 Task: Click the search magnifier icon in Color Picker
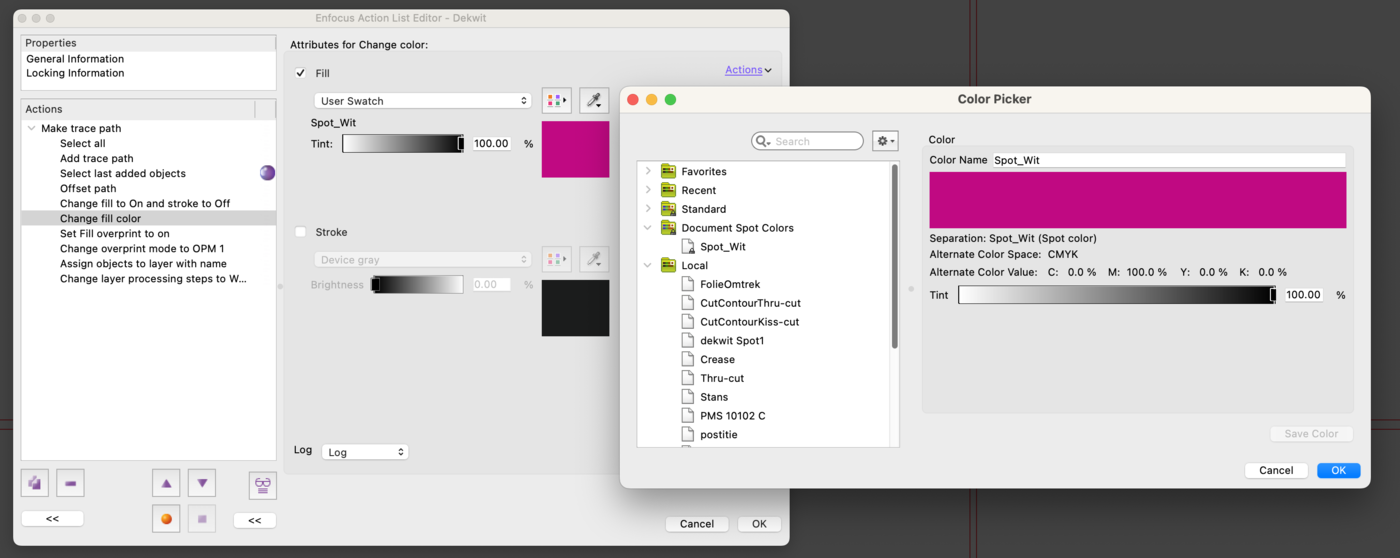(763, 141)
